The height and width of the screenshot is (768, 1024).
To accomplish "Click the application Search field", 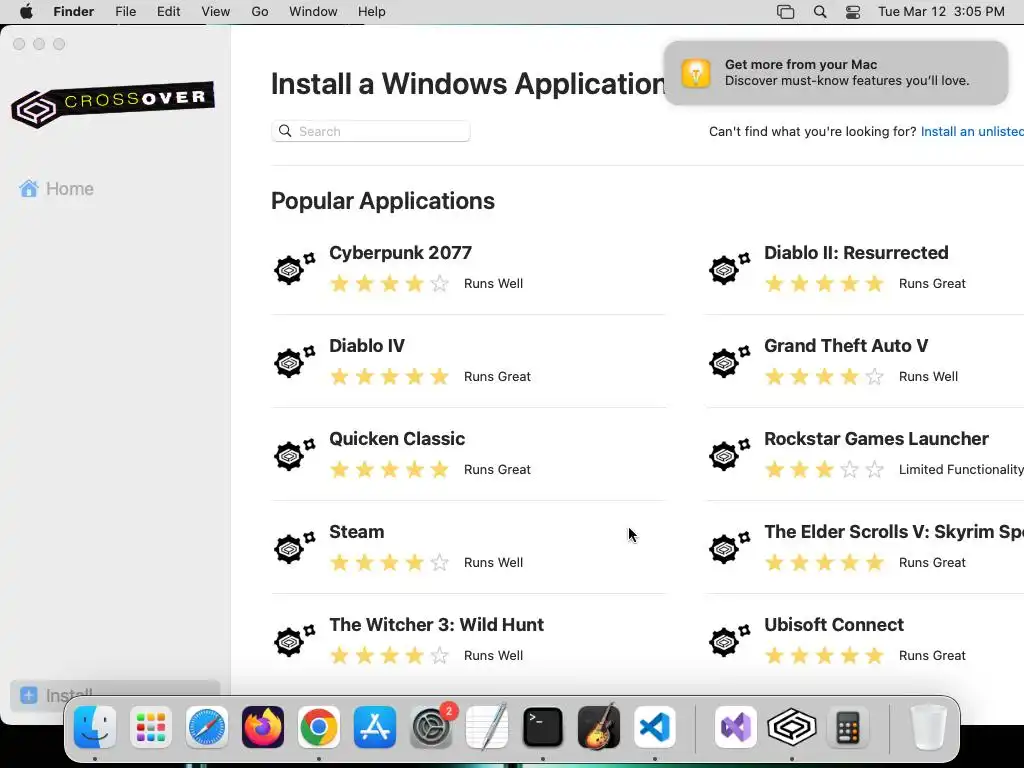I will (371, 131).
